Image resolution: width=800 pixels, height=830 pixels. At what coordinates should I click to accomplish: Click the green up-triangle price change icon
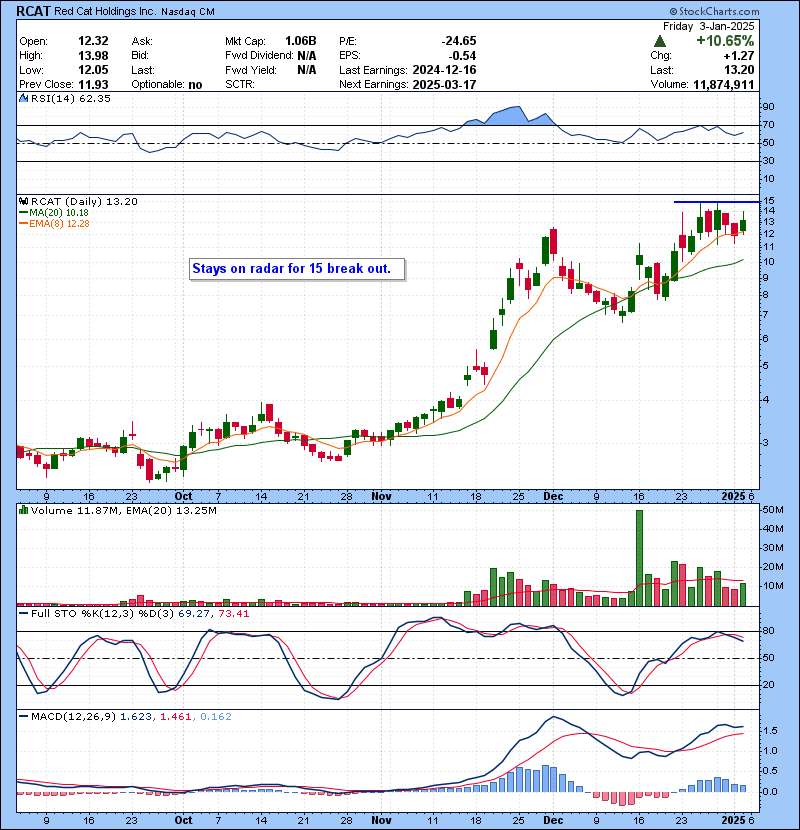point(660,41)
